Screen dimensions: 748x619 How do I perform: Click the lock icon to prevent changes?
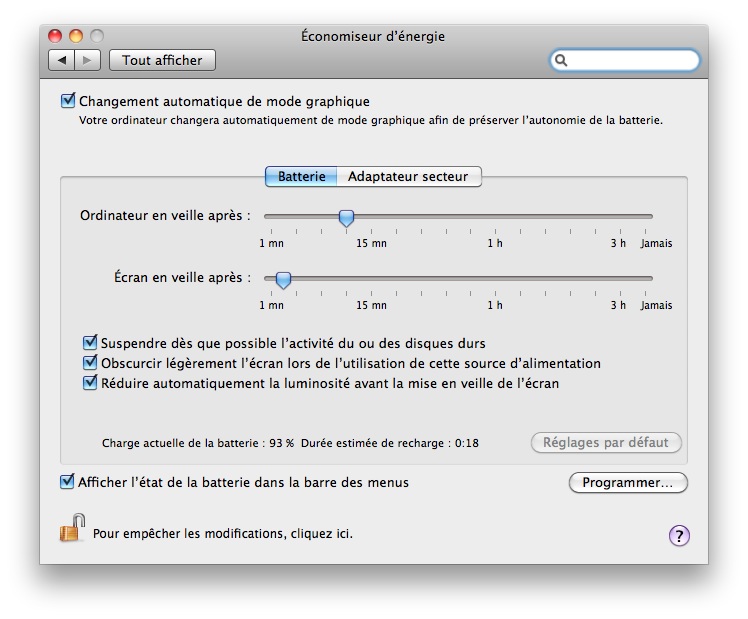[72, 528]
